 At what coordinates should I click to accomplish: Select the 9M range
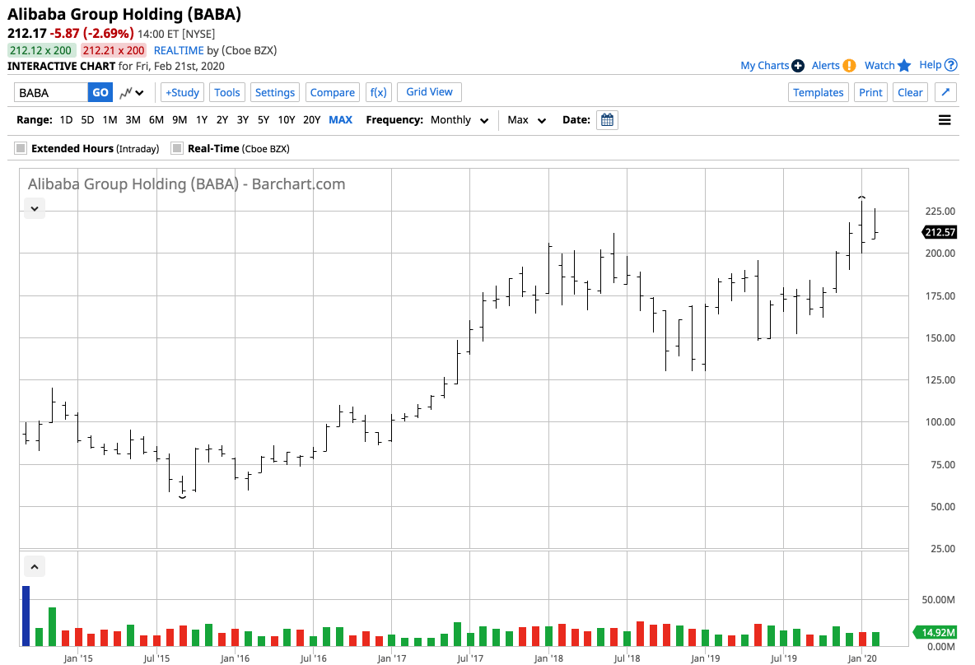[x=180, y=120]
